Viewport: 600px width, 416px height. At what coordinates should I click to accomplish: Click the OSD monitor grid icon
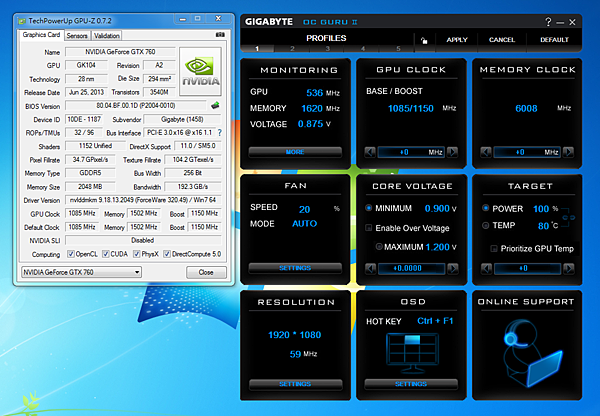coord(412,353)
